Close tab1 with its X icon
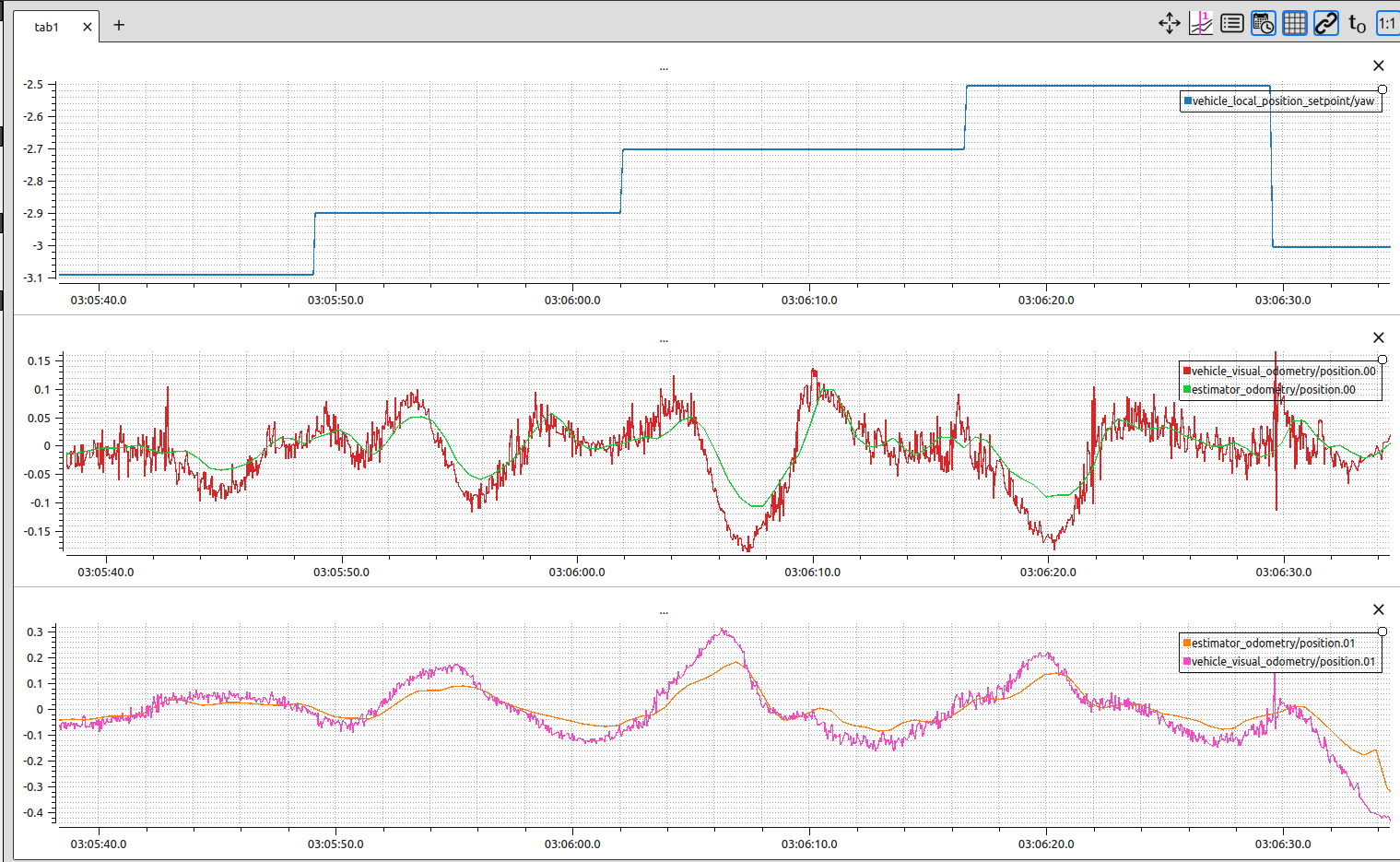Viewport: 1400px width, 862px height. point(88,27)
